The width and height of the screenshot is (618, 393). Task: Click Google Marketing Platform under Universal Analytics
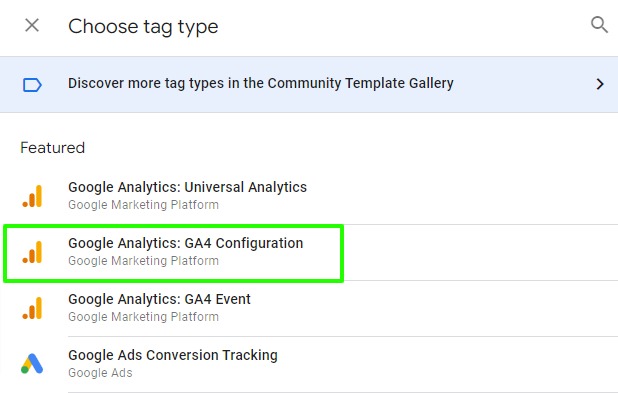click(x=143, y=205)
